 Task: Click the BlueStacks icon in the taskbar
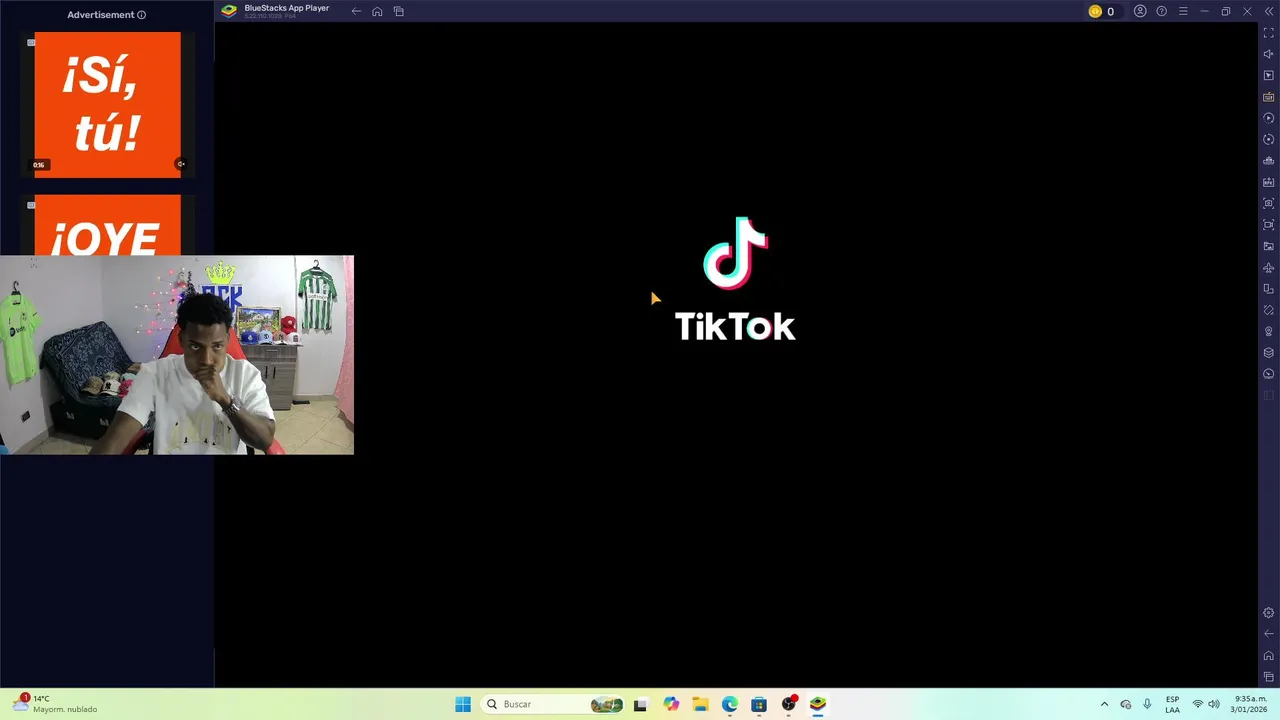point(818,704)
